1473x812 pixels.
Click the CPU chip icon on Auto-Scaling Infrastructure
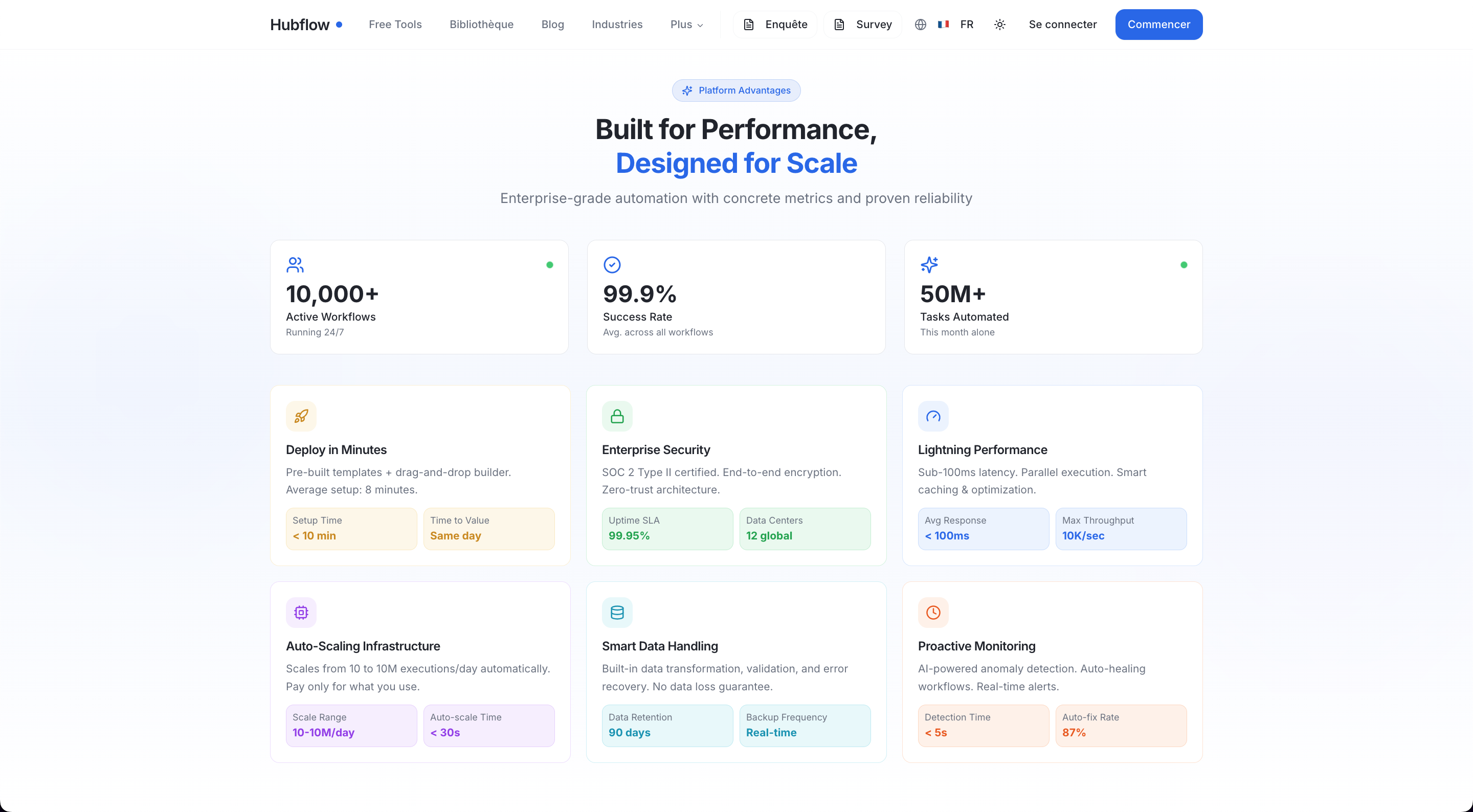pos(301,613)
